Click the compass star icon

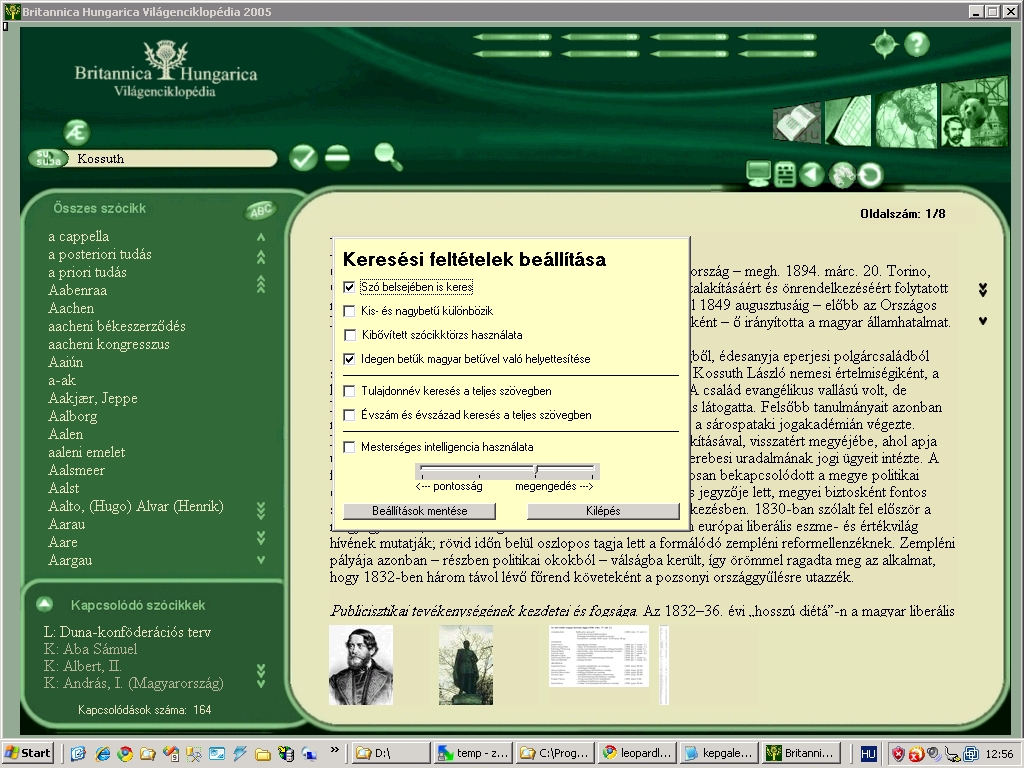884,44
